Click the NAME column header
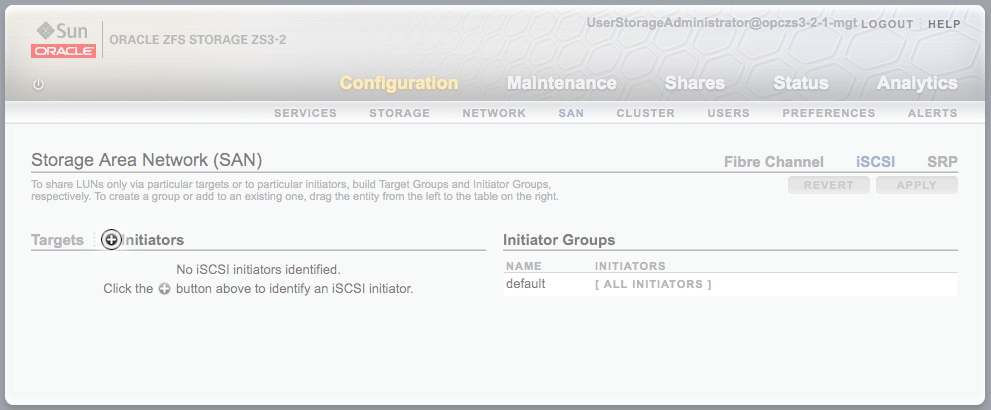Viewport: 991px width, 410px height. [524, 266]
